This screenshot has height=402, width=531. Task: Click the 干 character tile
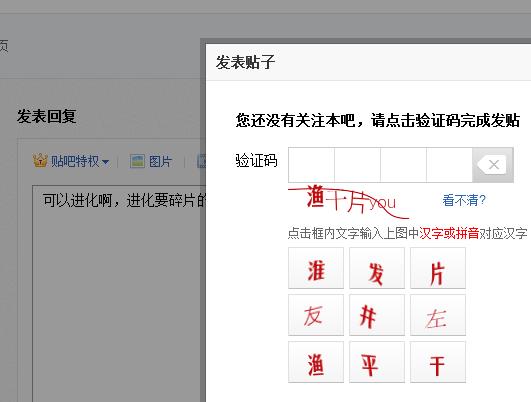point(438,362)
